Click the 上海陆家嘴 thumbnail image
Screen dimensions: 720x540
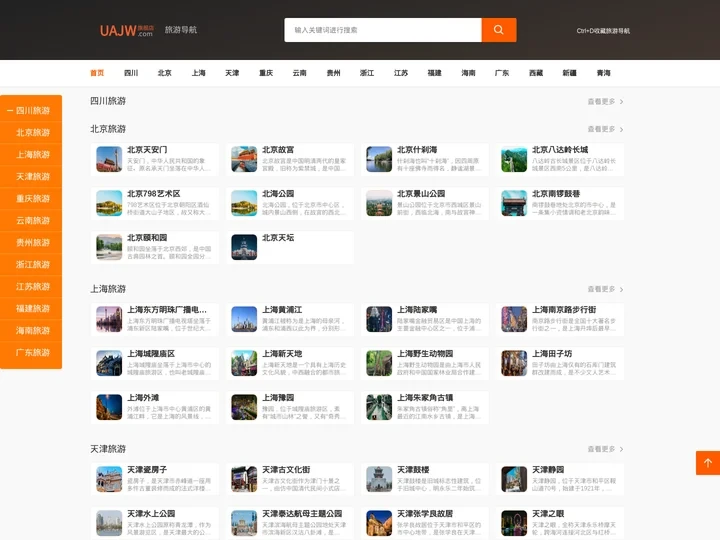coord(379,320)
